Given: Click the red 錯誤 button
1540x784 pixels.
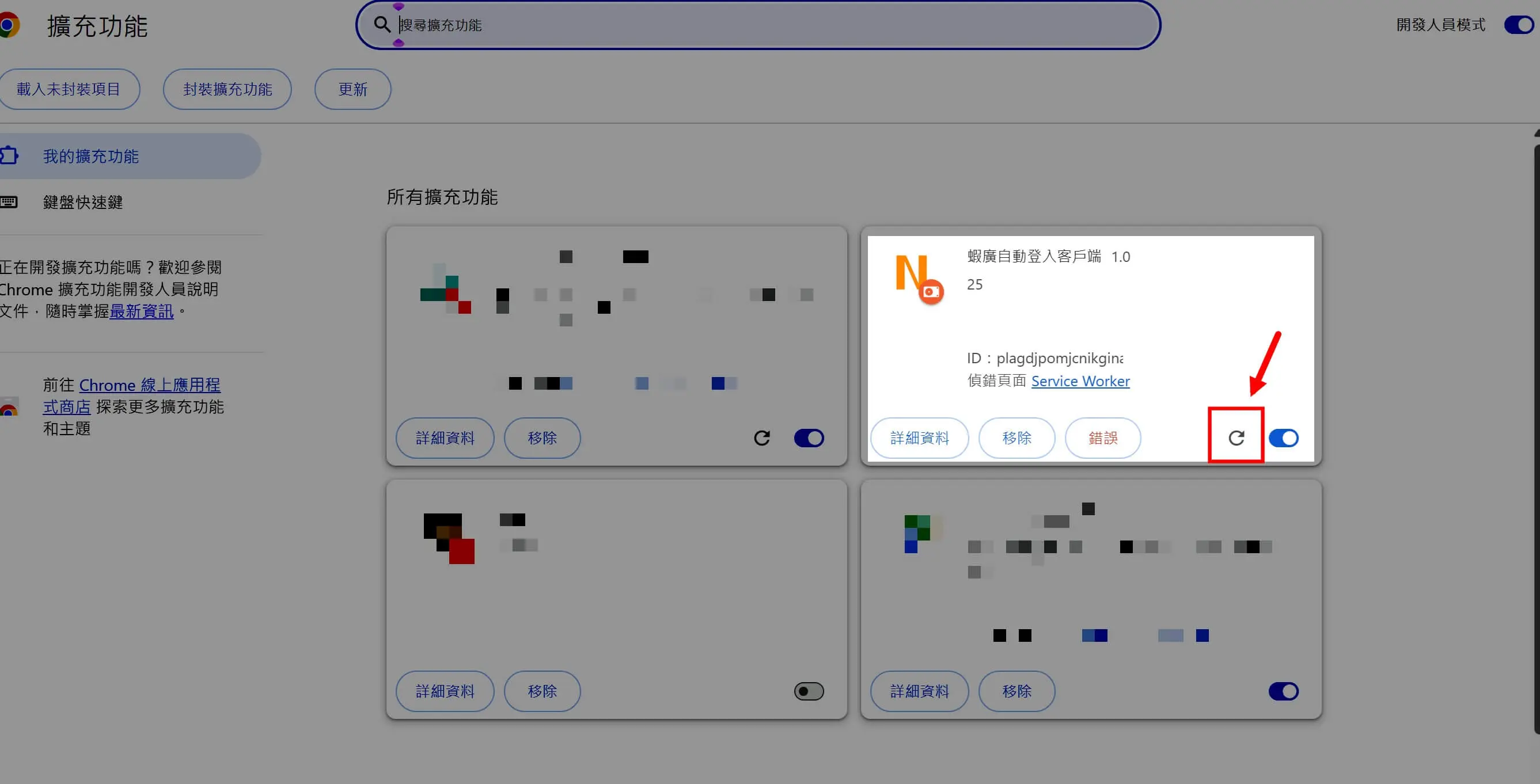Looking at the screenshot, I should coord(1102,438).
